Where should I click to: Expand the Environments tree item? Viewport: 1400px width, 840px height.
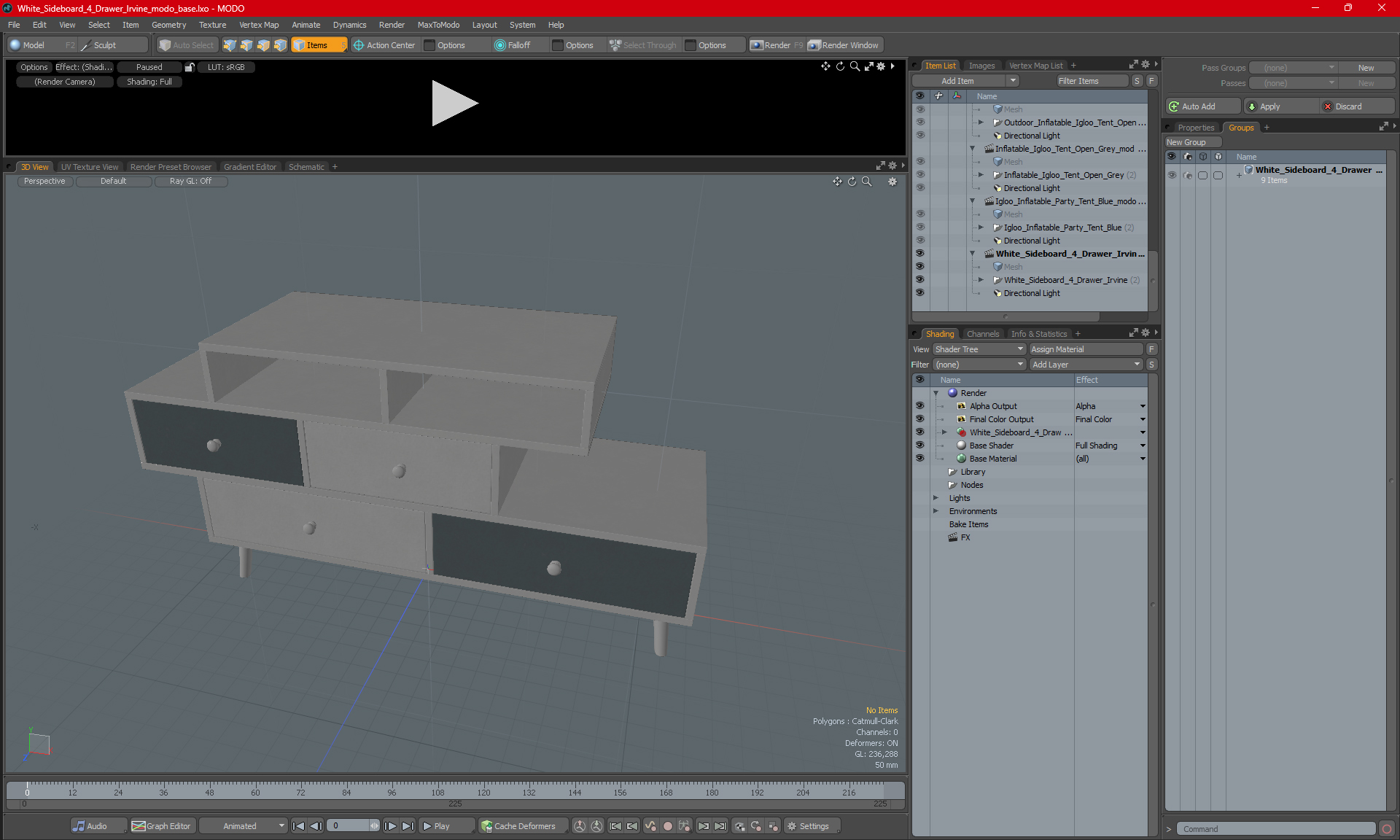click(936, 511)
